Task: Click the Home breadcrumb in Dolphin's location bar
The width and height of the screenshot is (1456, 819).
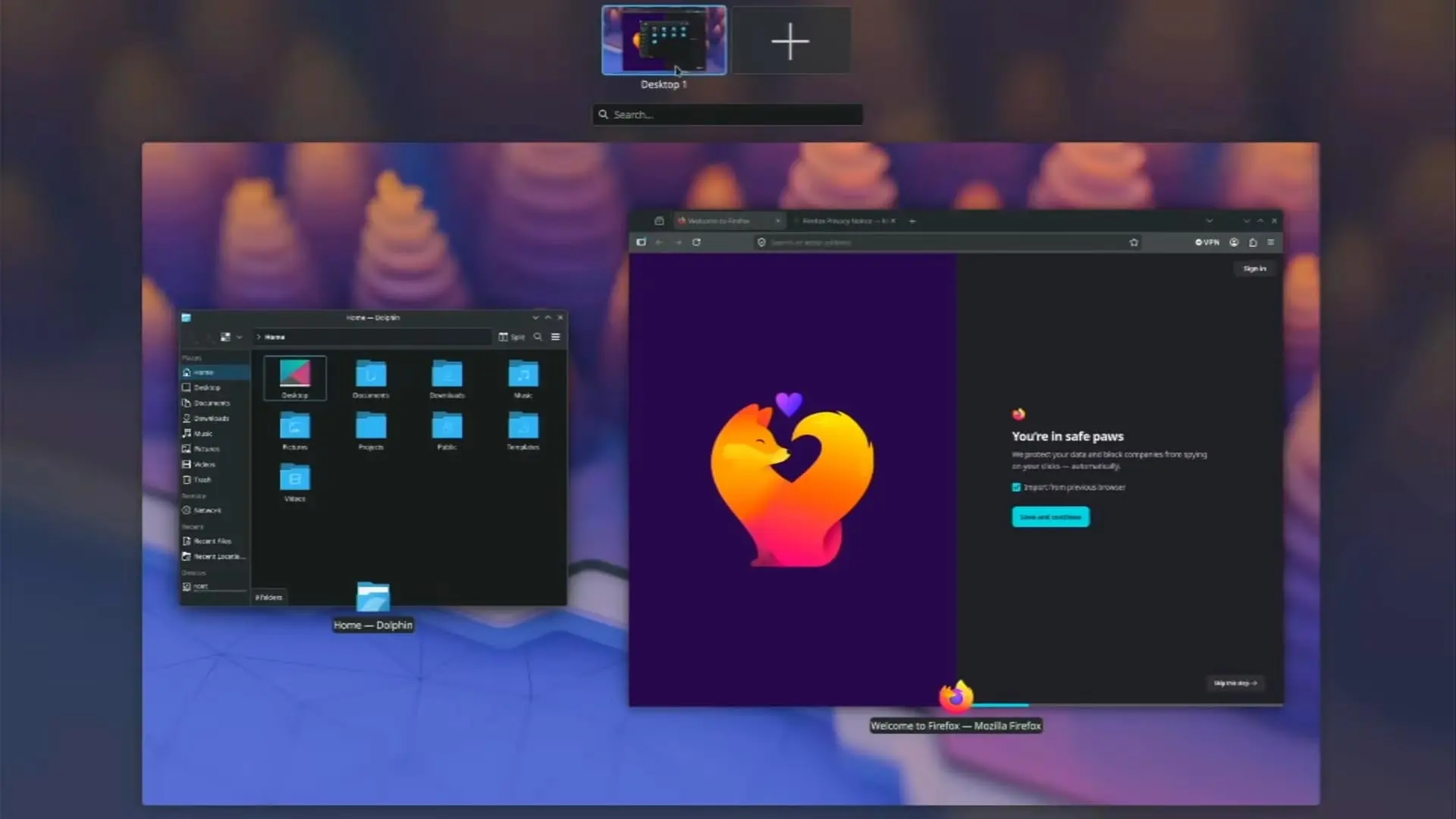Action: (x=275, y=337)
